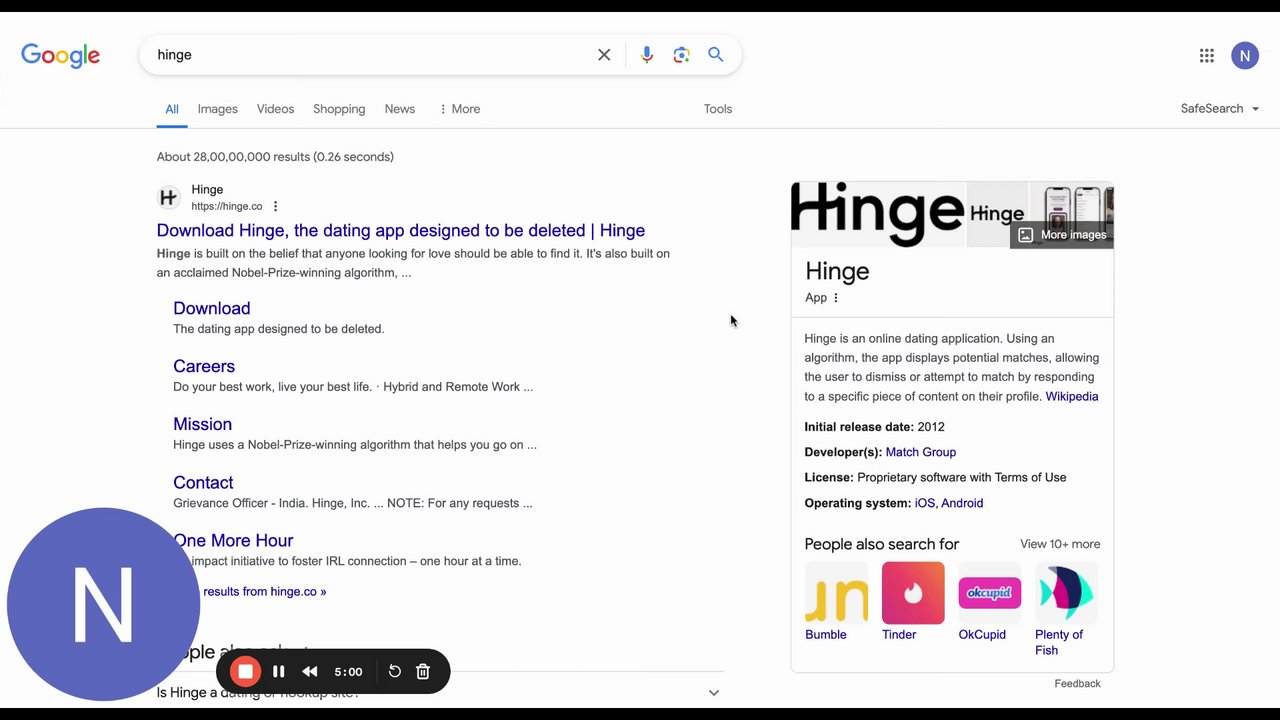Switch to the Shopping tab
The height and width of the screenshot is (720, 1280).
pyautogui.click(x=339, y=109)
